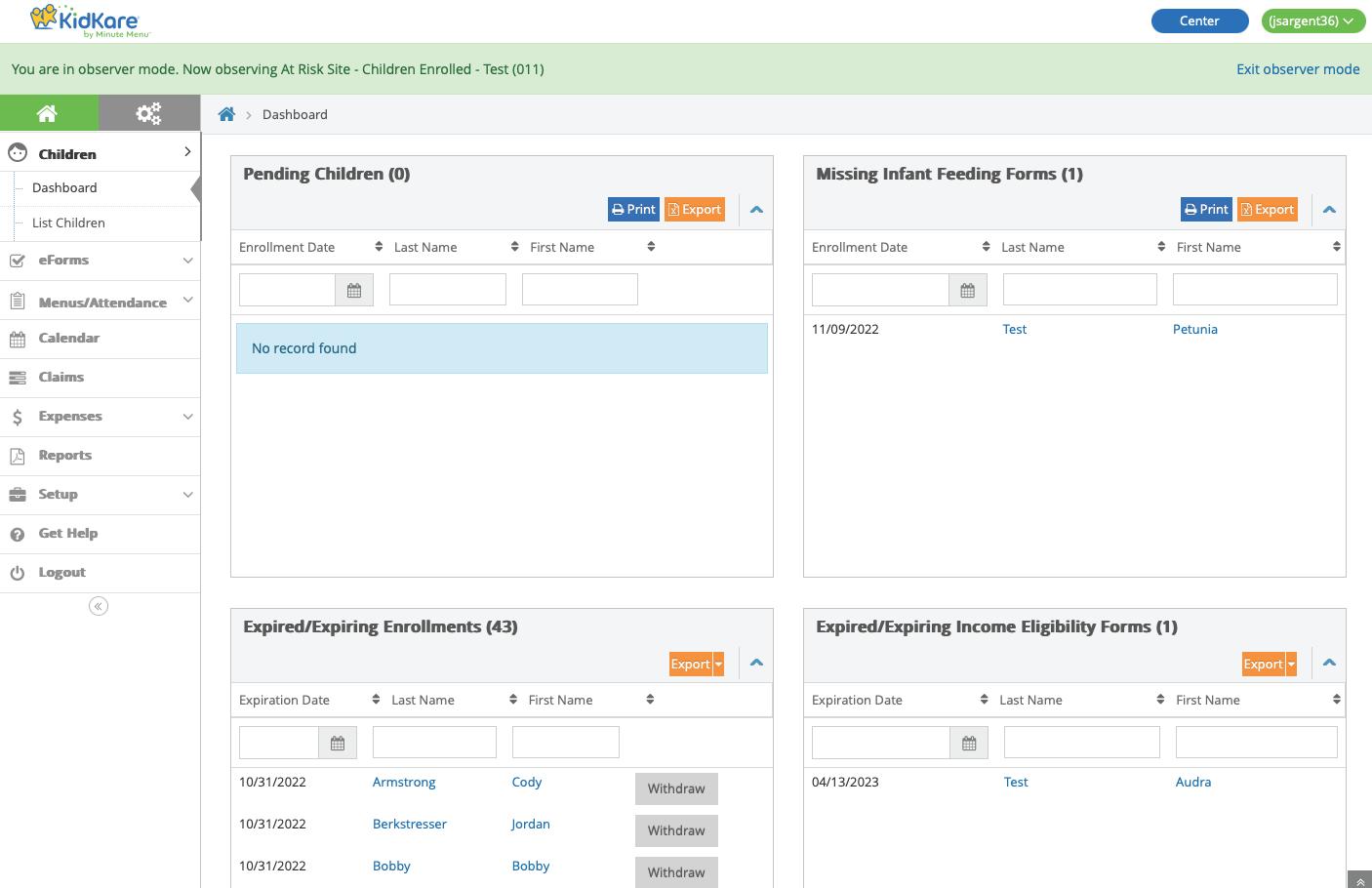
Task: Open calendar picker in Pending Children filter
Action: click(x=354, y=290)
